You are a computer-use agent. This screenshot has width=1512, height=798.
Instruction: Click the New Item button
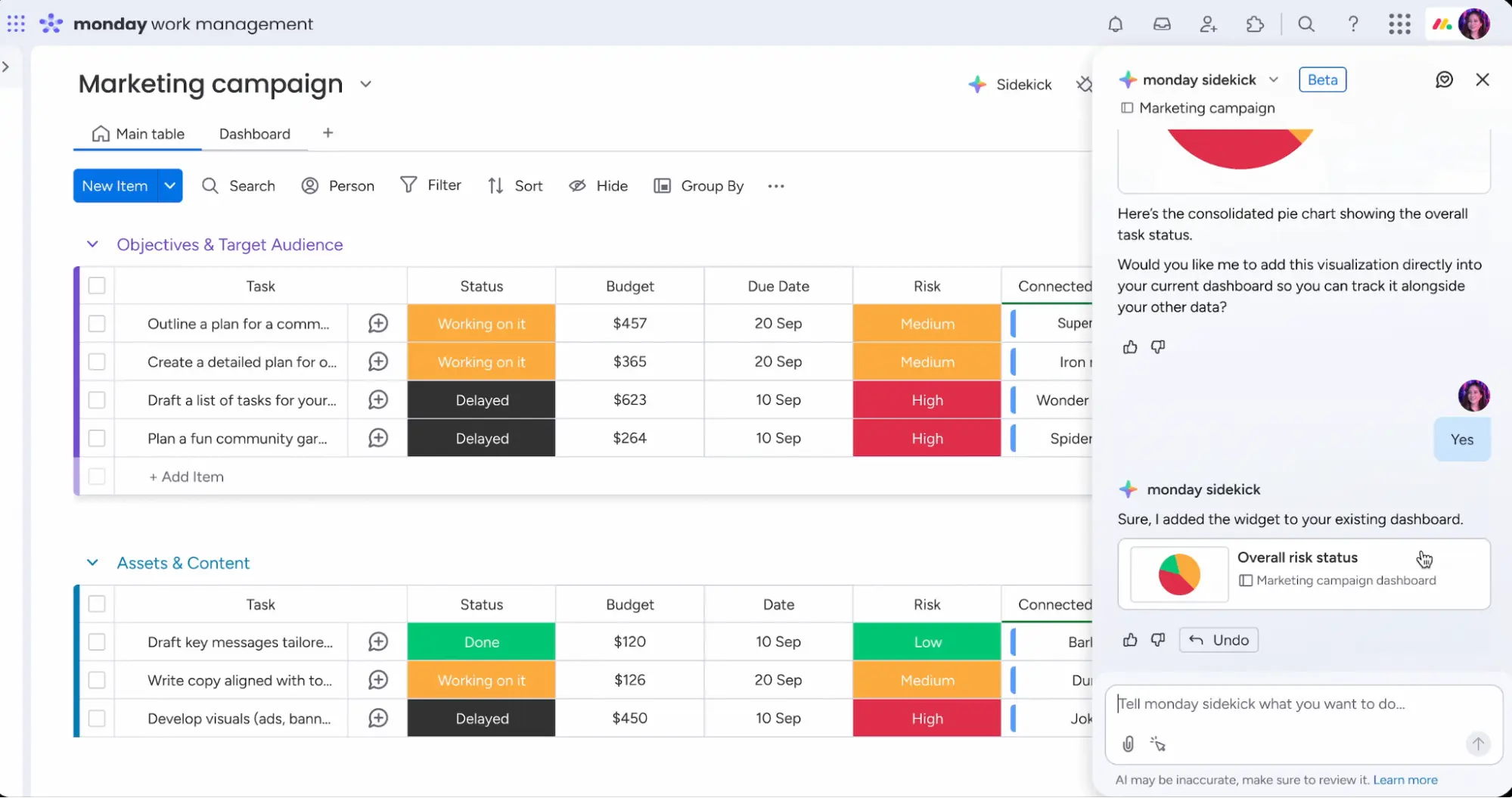[x=115, y=186]
